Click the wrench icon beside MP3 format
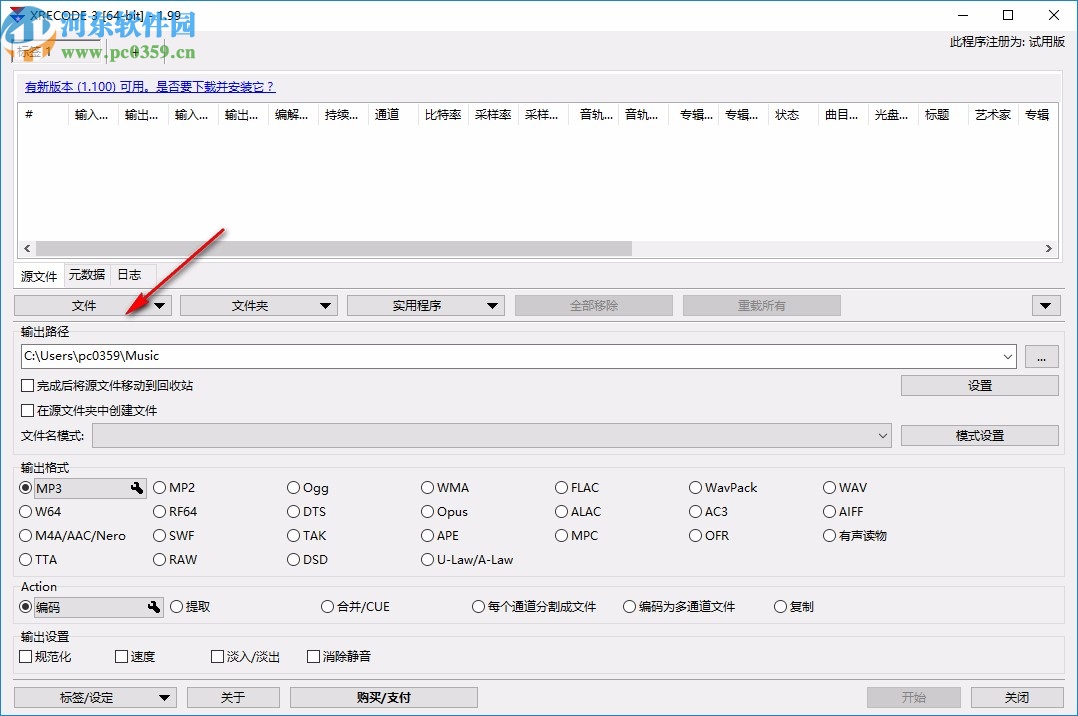 [136, 488]
